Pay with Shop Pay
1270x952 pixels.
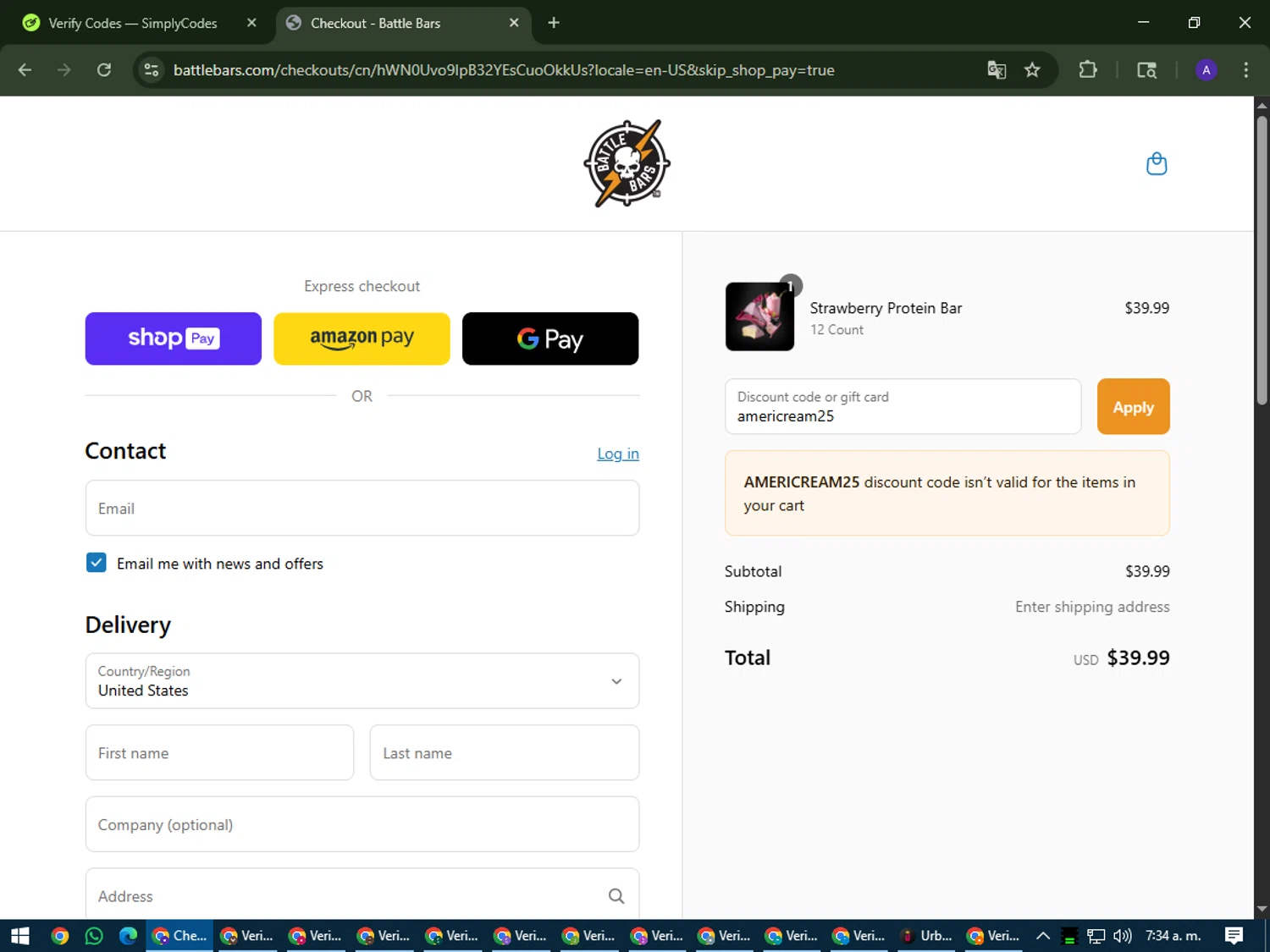pyautogui.click(x=174, y=338)
